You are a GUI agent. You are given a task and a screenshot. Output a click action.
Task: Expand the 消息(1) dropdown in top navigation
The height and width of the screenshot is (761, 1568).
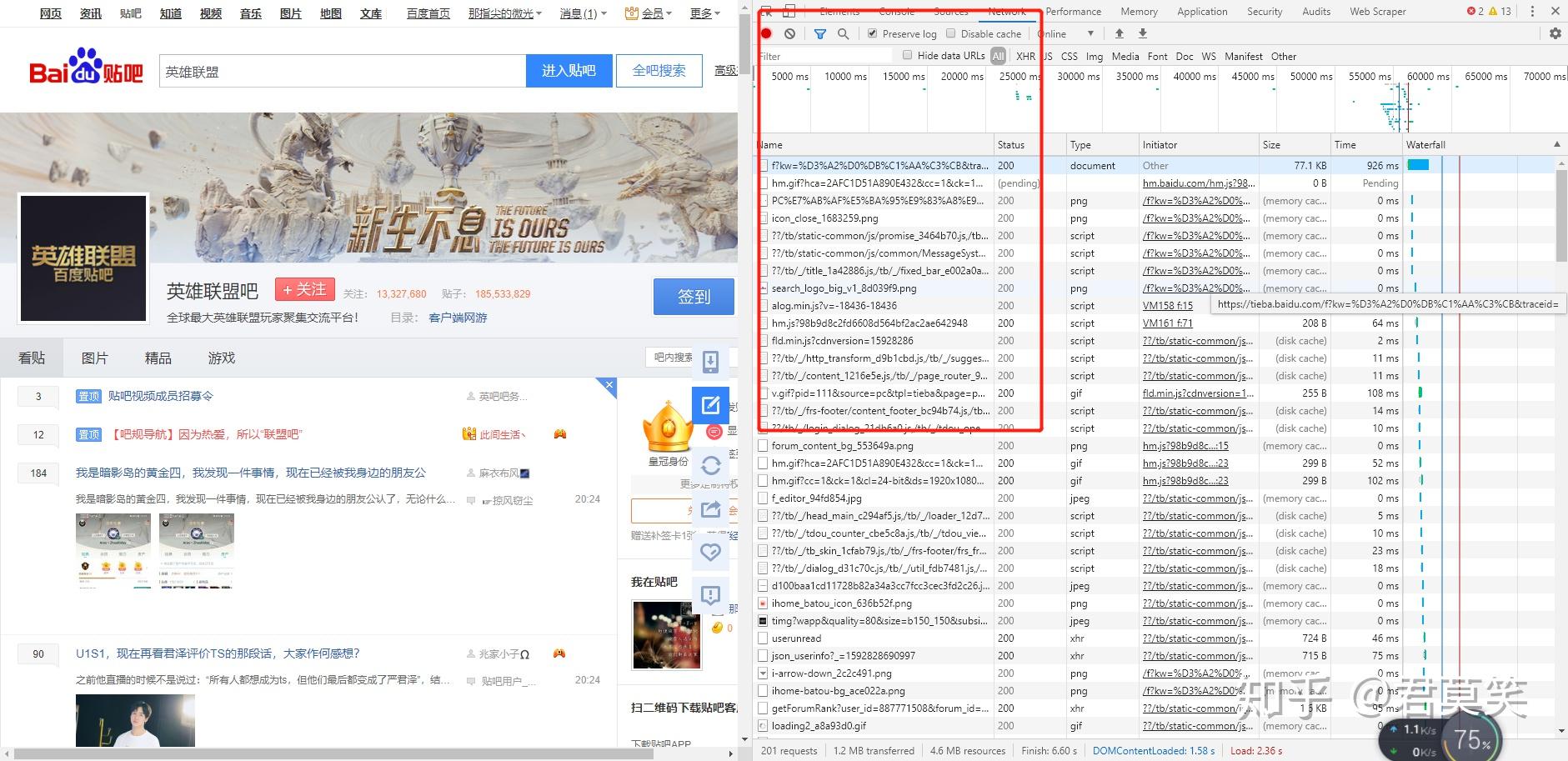click(x=583, y=13)
